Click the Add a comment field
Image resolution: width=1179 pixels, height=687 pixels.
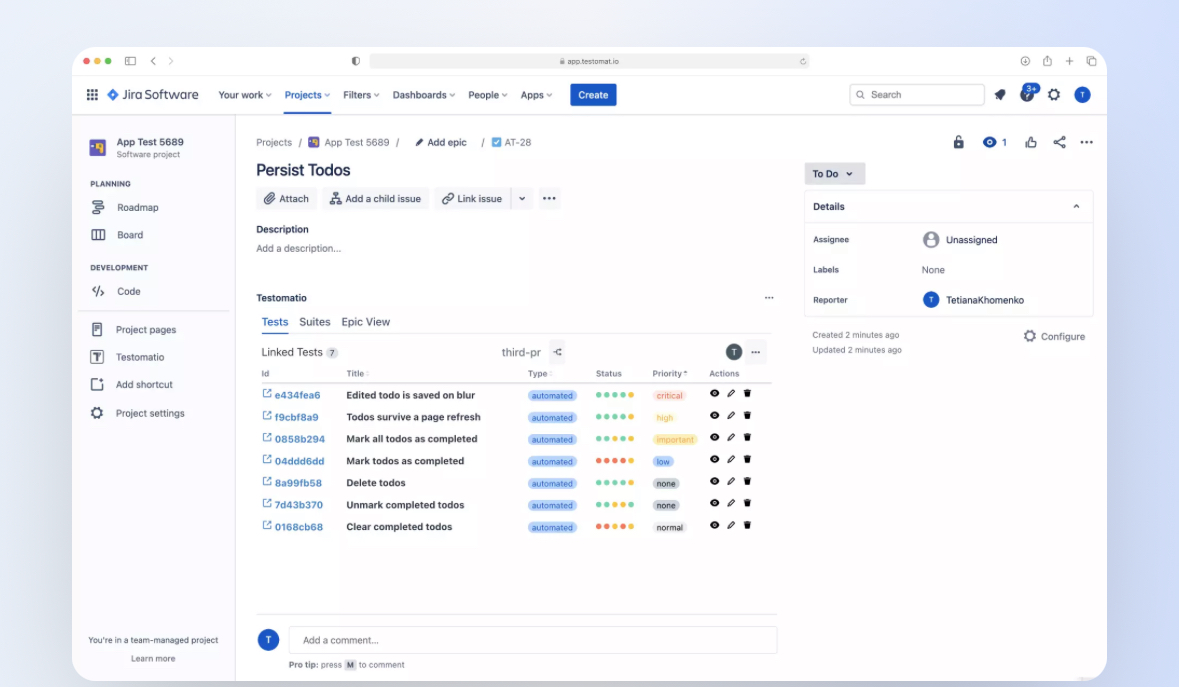(x=532, y=640)
